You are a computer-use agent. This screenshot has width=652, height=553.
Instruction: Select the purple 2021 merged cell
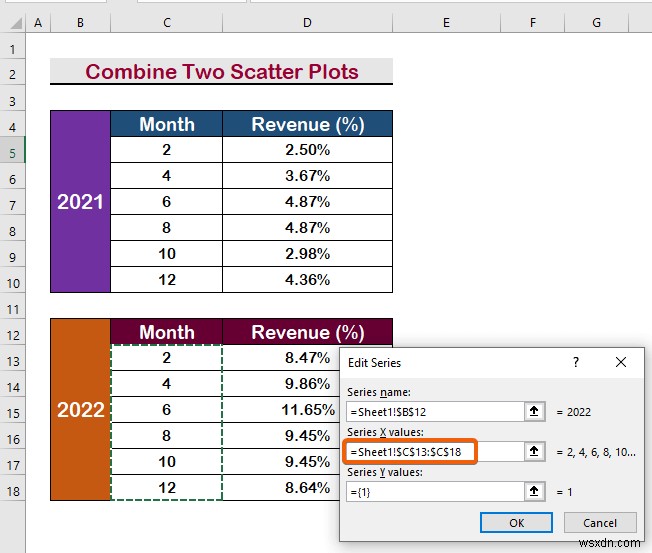[80, 202]
